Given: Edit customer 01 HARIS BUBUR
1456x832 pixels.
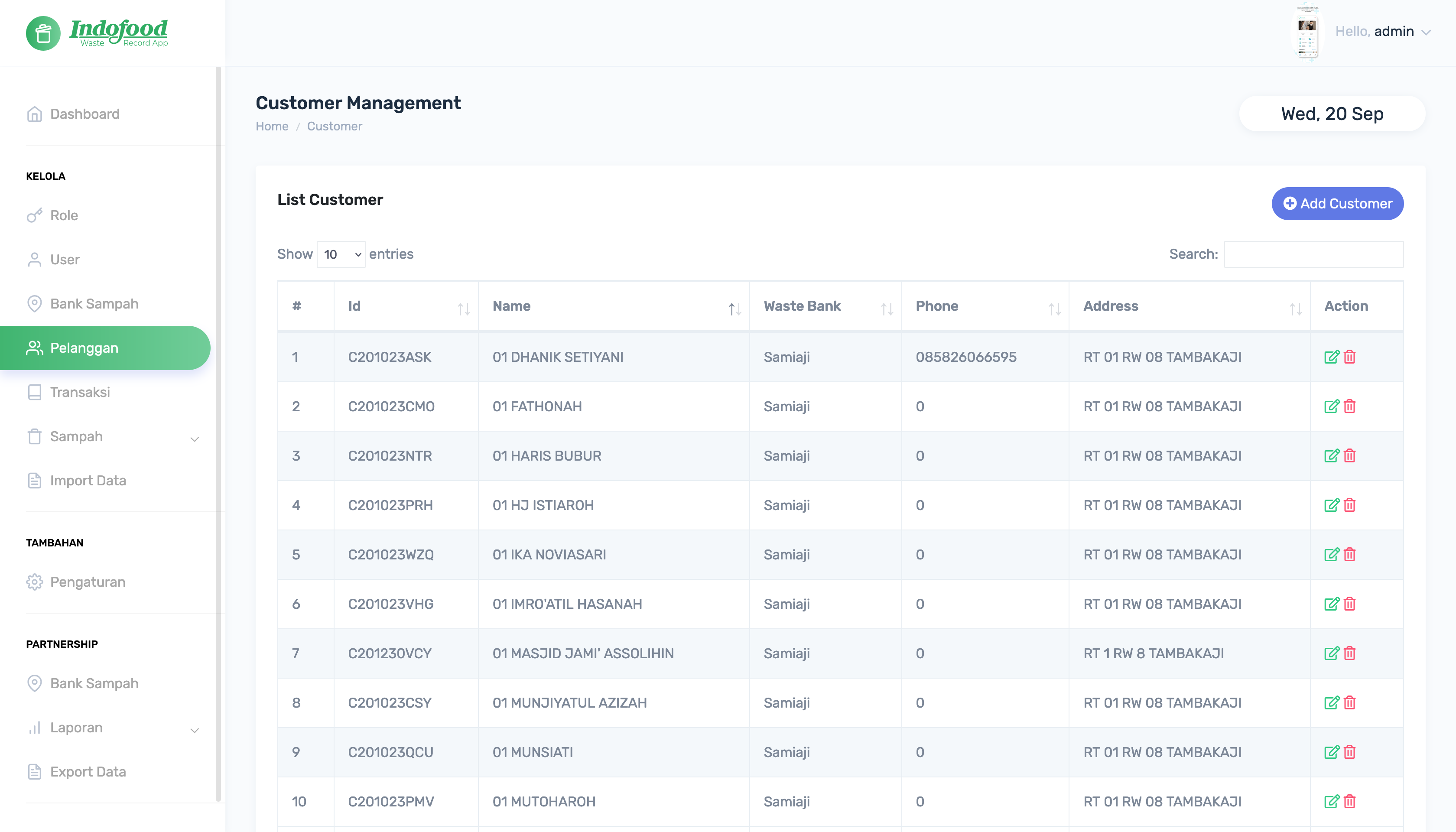Looking at the screenshot, I should (1332, 456).
